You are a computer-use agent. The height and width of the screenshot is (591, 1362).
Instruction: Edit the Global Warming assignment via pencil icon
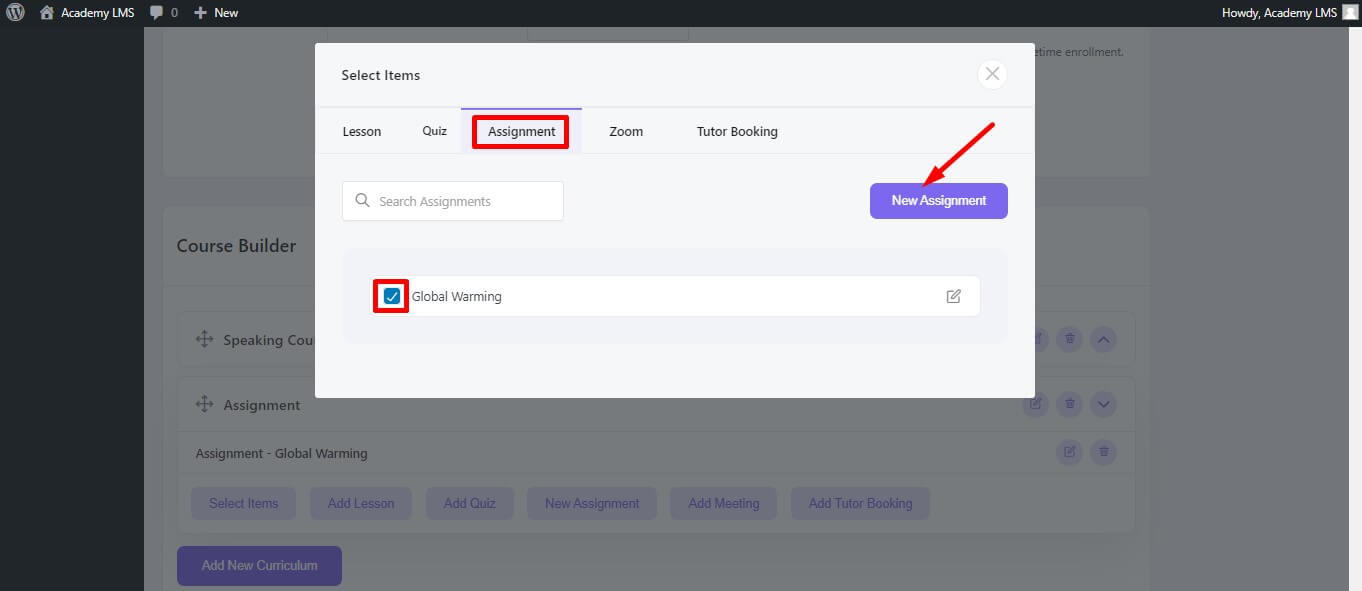(x=953, y=295)
